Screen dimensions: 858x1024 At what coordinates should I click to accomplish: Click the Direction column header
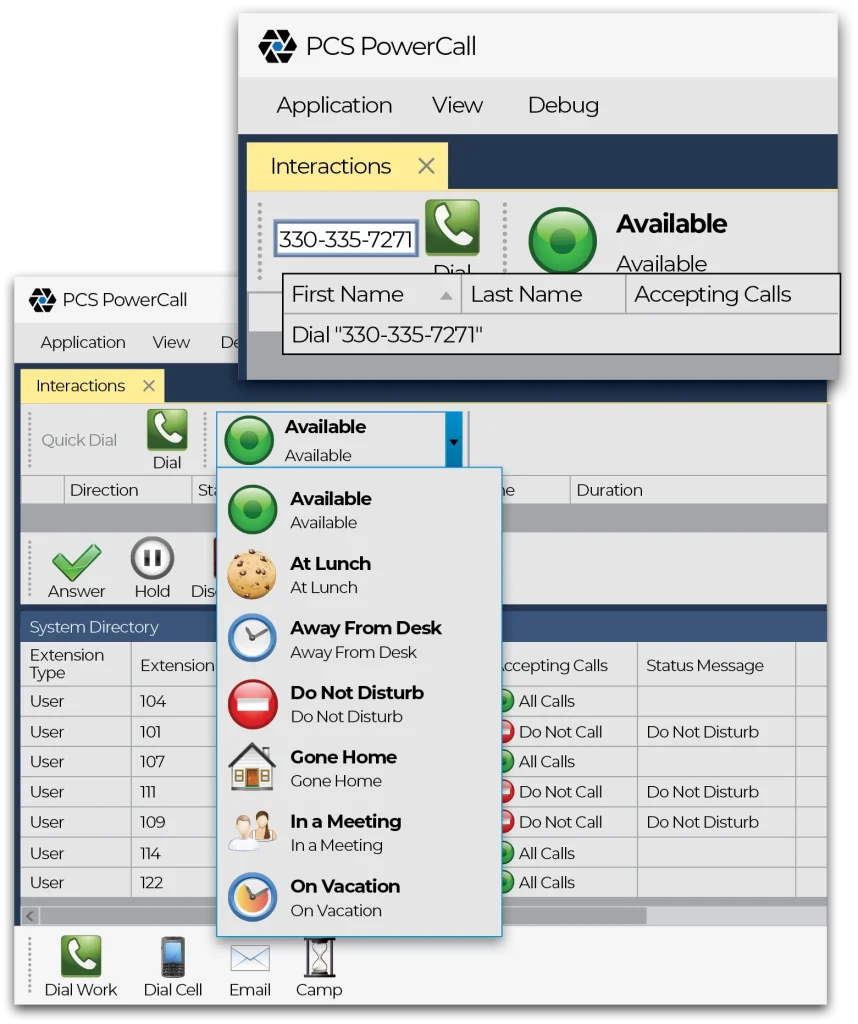pyautogui.click(x=127, y=490)
